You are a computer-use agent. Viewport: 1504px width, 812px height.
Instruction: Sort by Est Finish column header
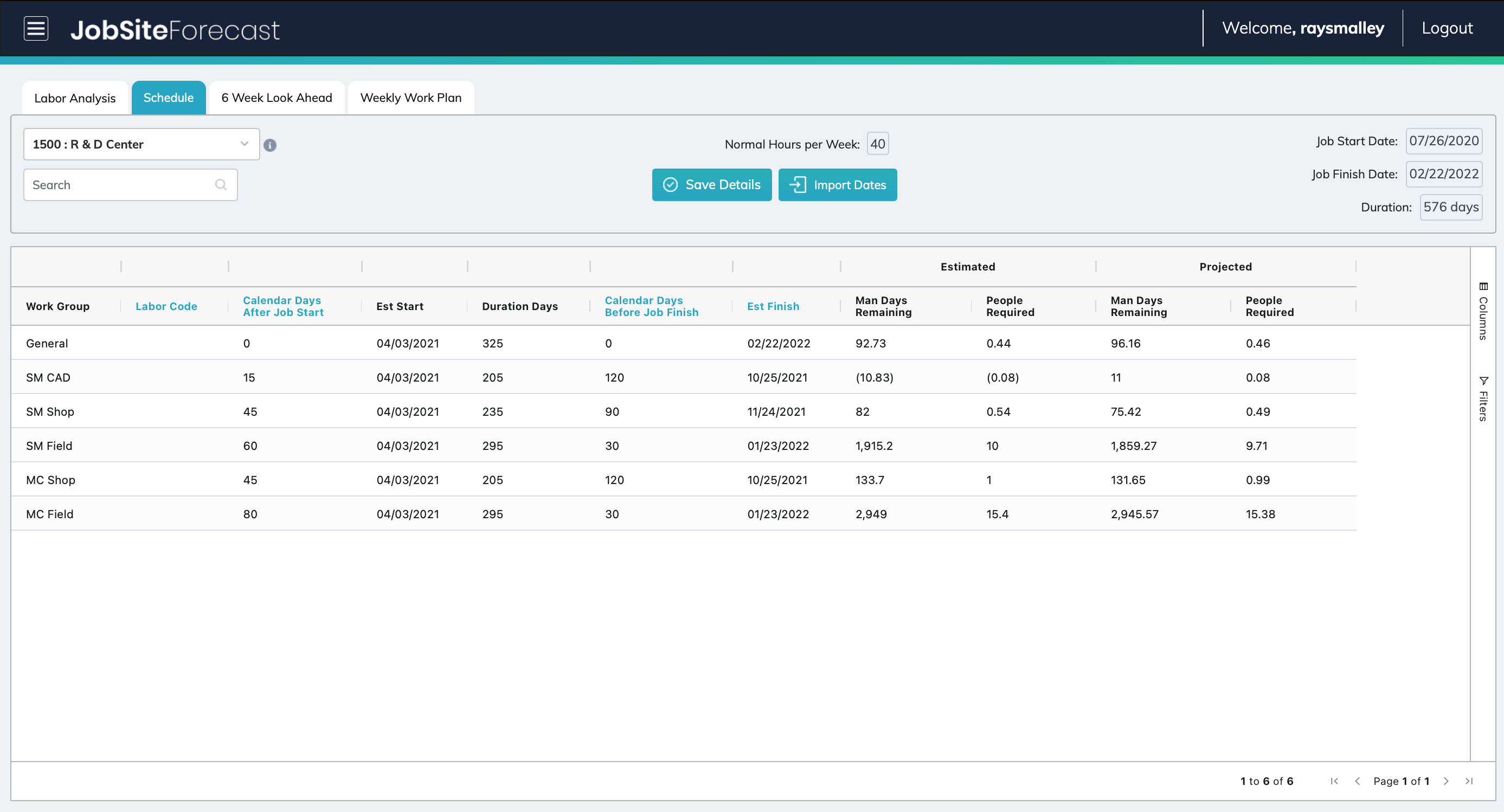click(x=773, y=306)
